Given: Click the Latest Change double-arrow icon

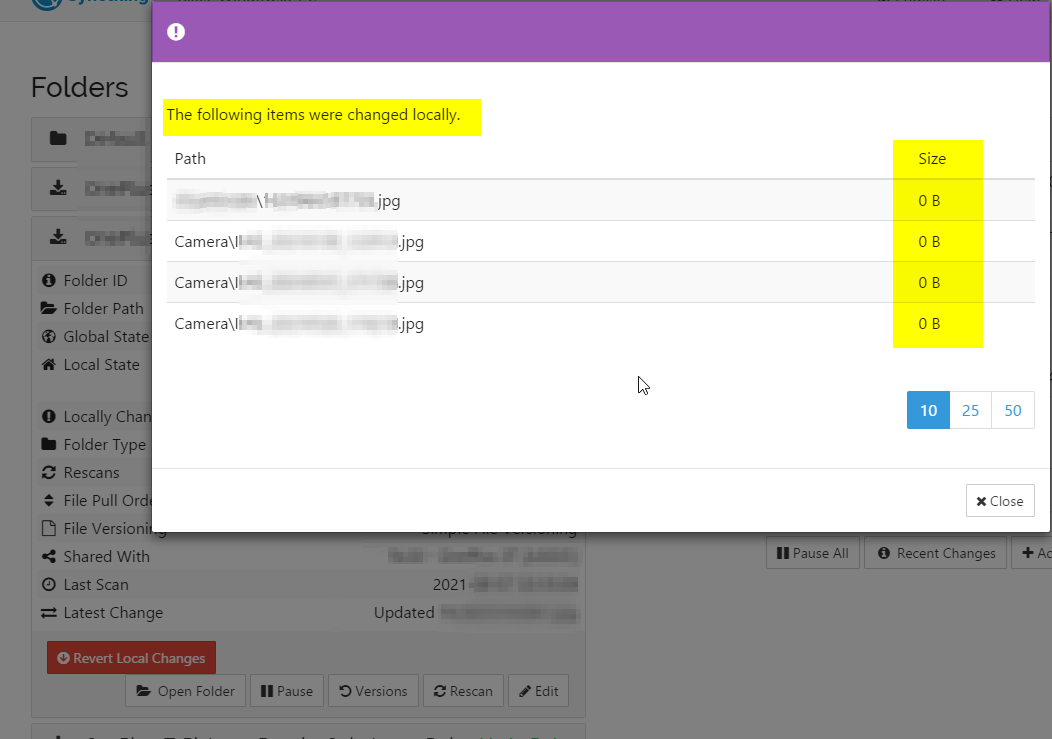Looking at the screenshot, I should pos(49,612).
